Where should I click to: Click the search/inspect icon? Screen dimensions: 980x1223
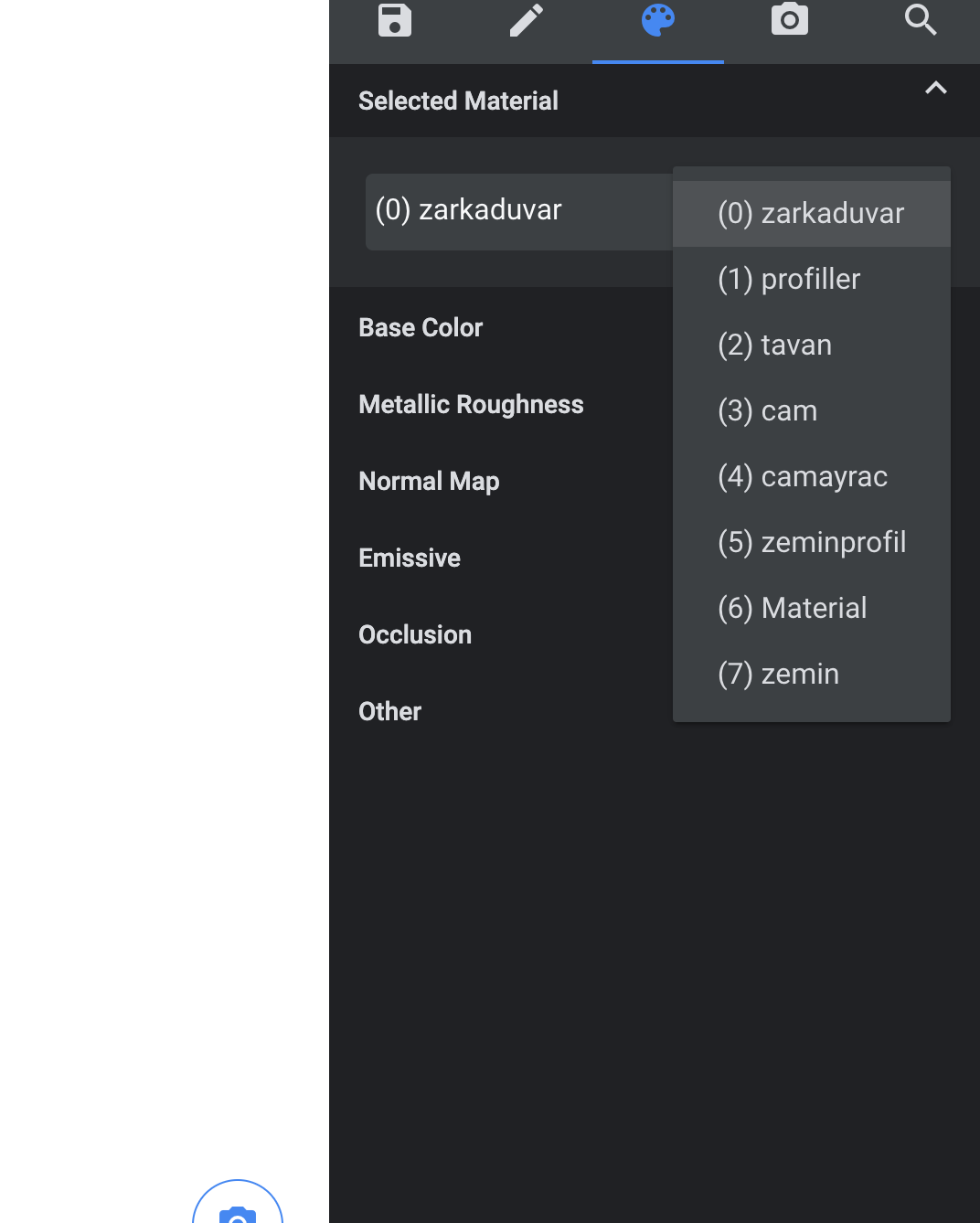tap(920, 20)
